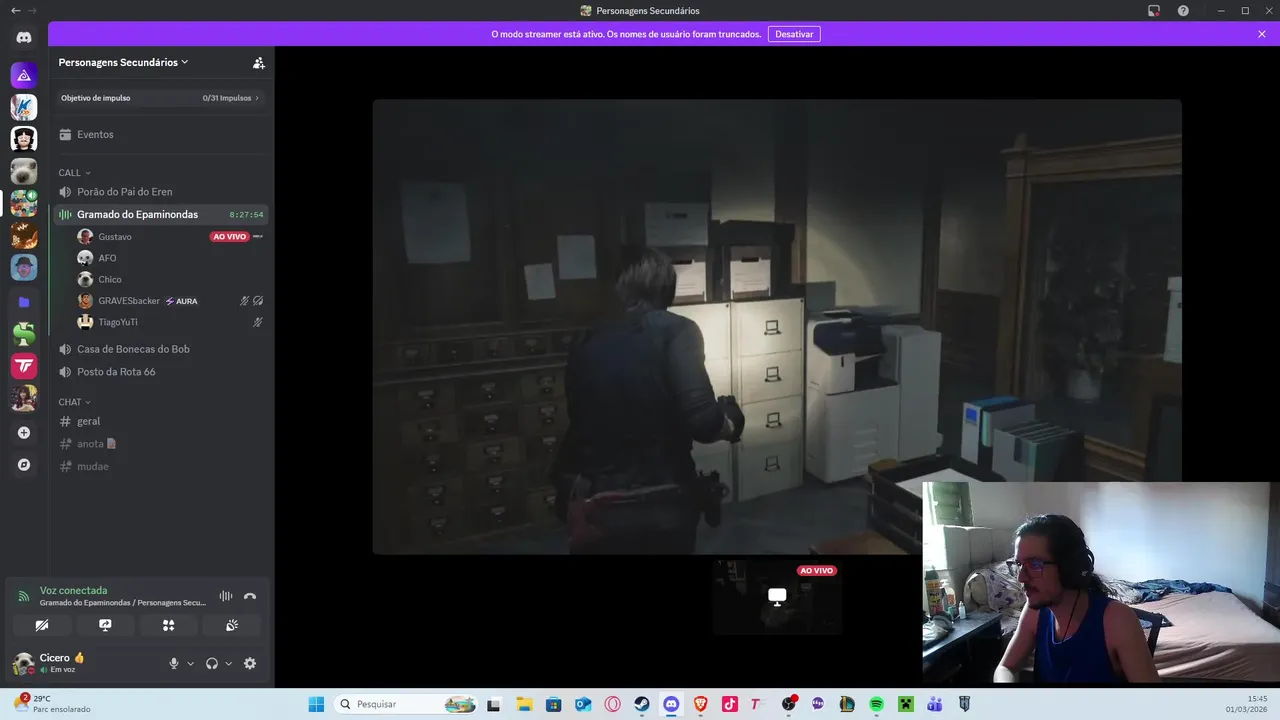Open Brave browser from taskbar
The image size is (1280, 720).
pyautogui.click(x=700, y=704)
